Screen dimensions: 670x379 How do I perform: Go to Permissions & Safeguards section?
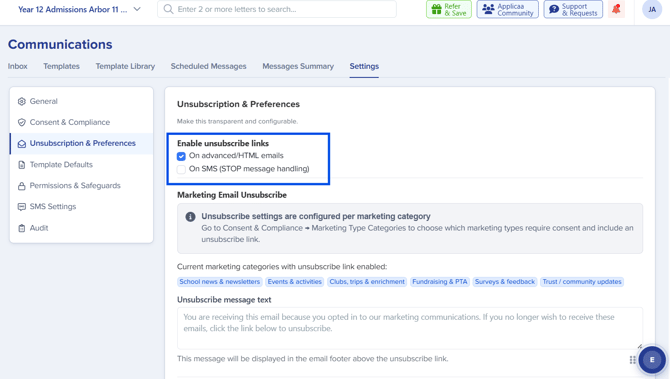click(81, 185)
